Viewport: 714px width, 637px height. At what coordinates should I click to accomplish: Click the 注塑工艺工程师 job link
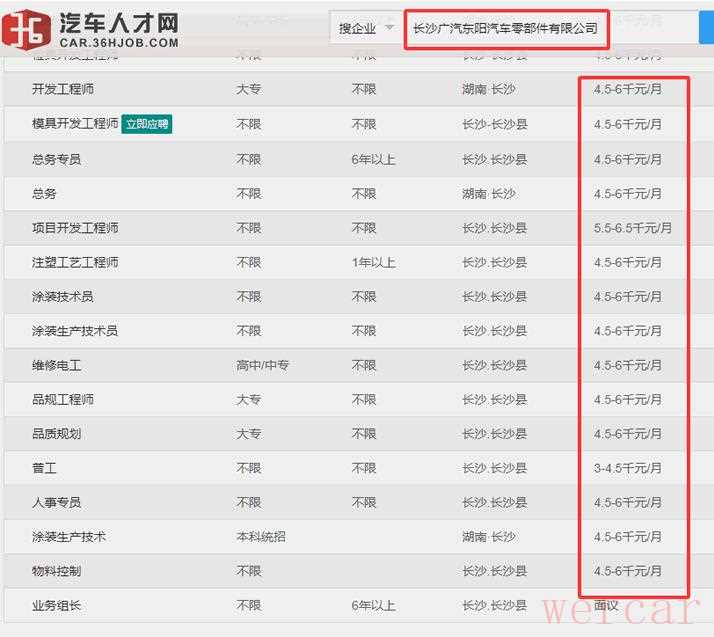point(75,263)
